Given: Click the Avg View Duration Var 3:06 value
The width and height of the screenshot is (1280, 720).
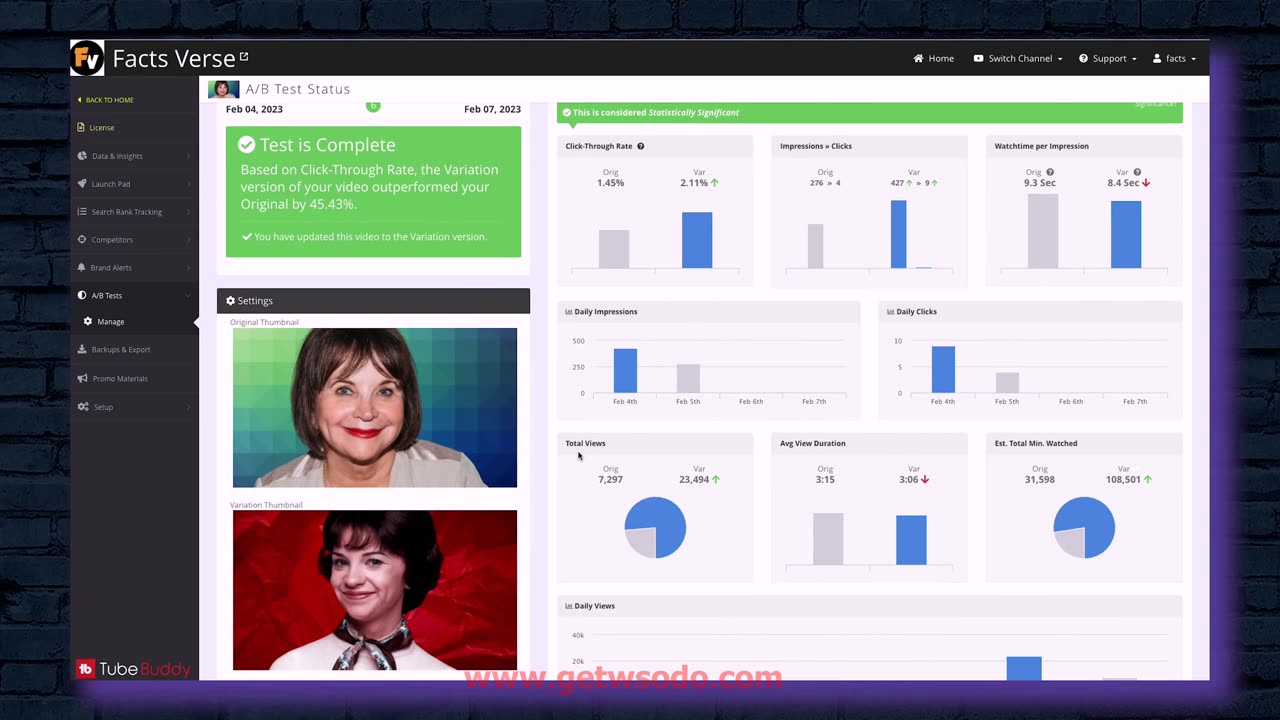Looking at the screenshot, I should tap(909, 479).
